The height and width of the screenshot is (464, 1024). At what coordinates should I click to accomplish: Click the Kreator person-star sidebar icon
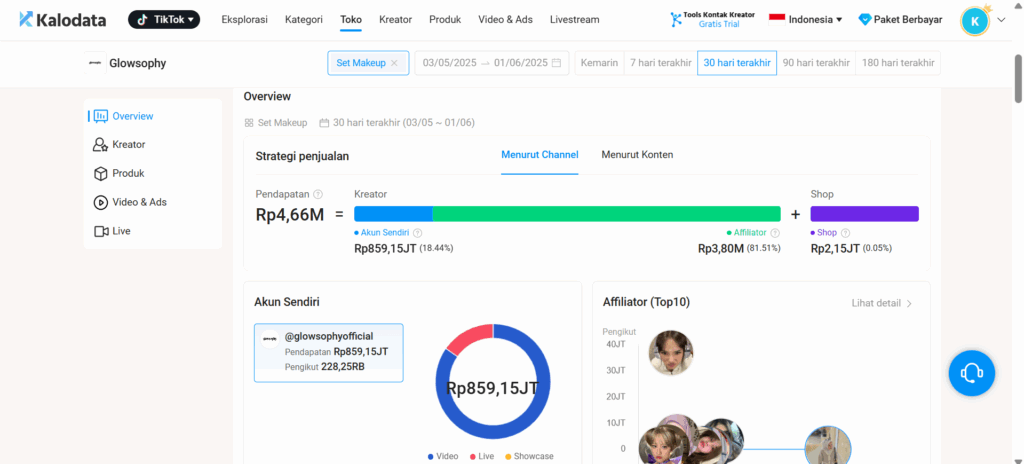point(101,144)
